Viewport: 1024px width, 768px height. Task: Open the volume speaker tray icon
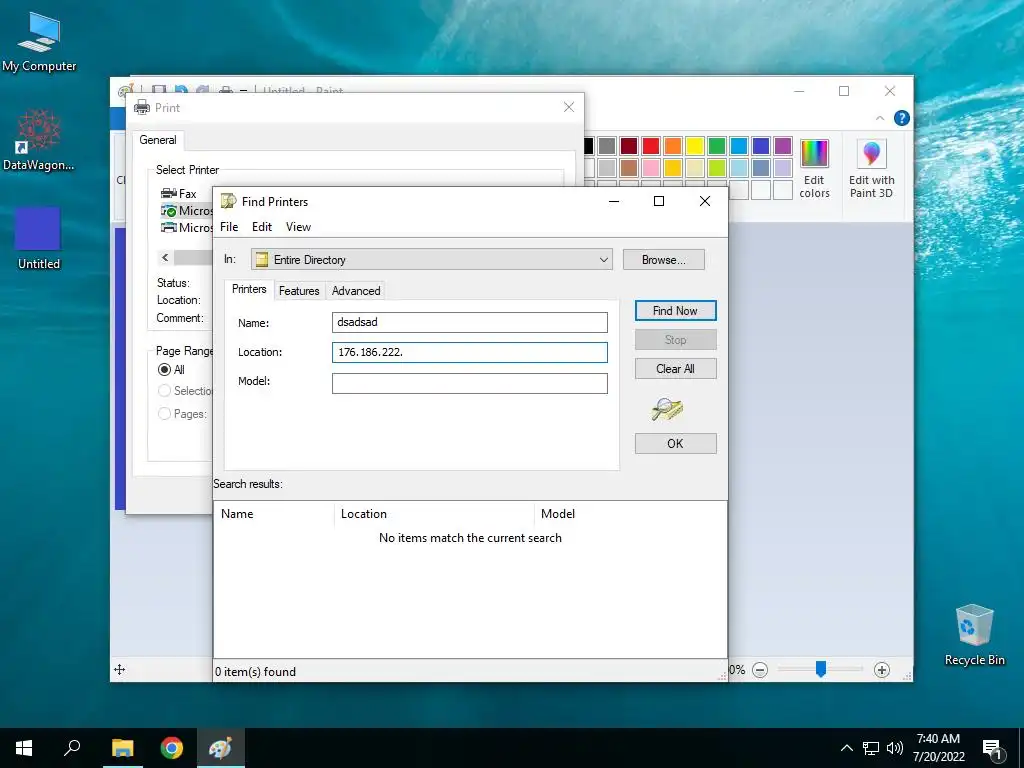[895, 748]
